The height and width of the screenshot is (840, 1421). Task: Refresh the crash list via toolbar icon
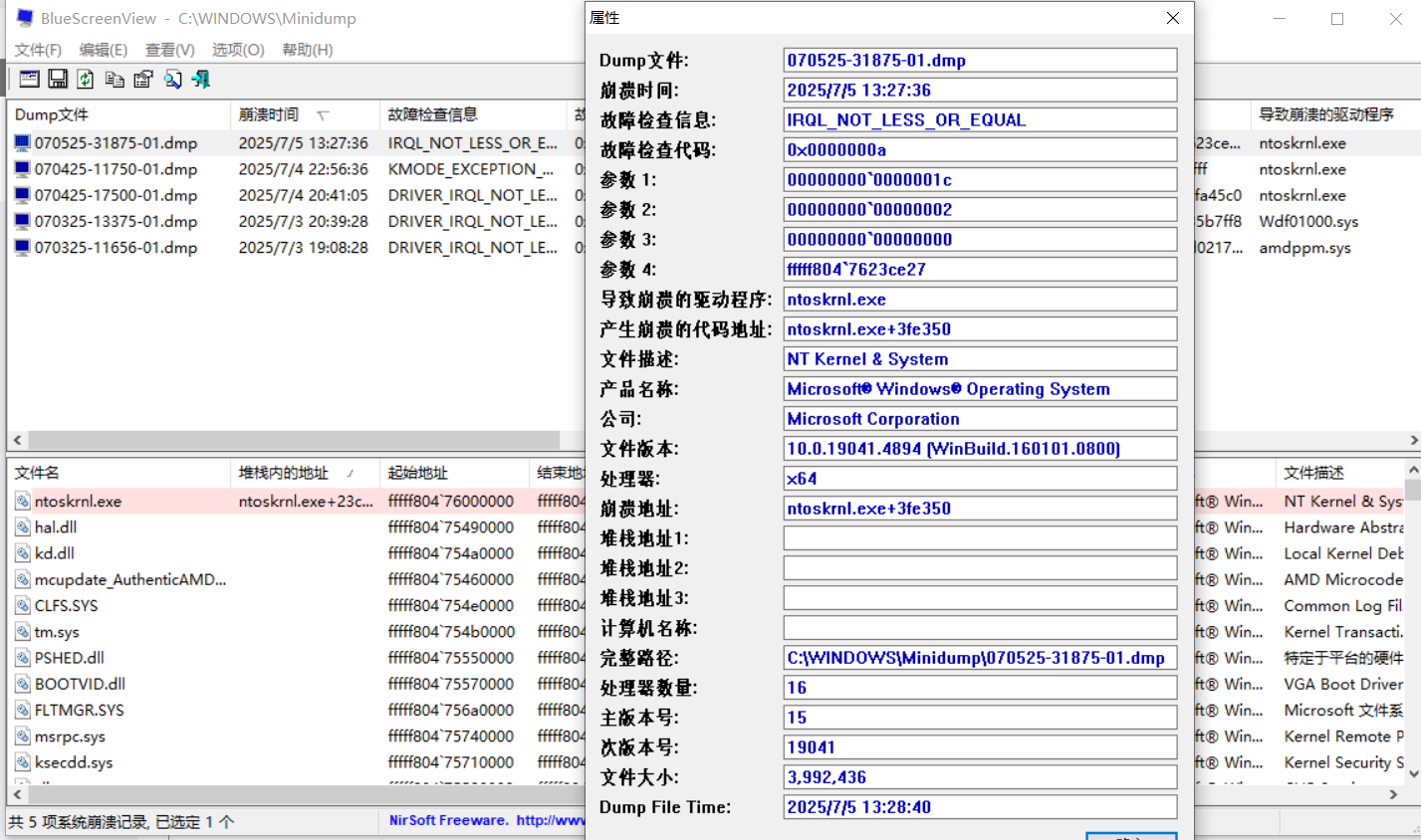click(x=86, y=80)
